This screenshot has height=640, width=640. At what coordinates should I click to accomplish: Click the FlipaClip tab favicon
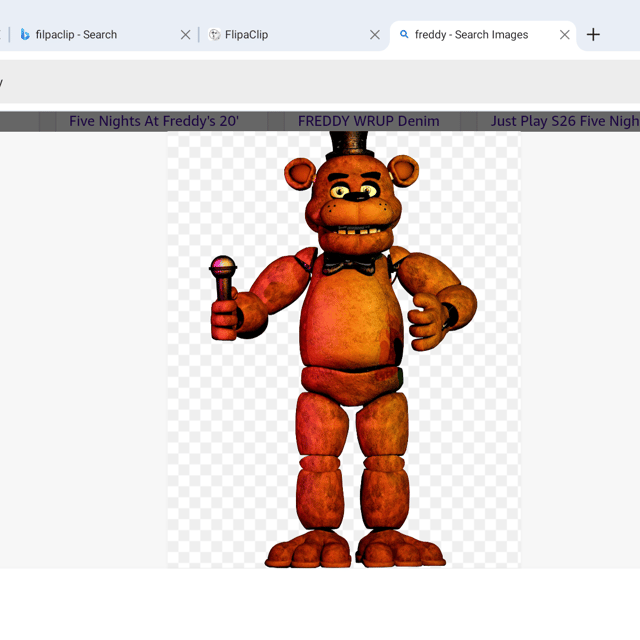[x=214, y=35]
